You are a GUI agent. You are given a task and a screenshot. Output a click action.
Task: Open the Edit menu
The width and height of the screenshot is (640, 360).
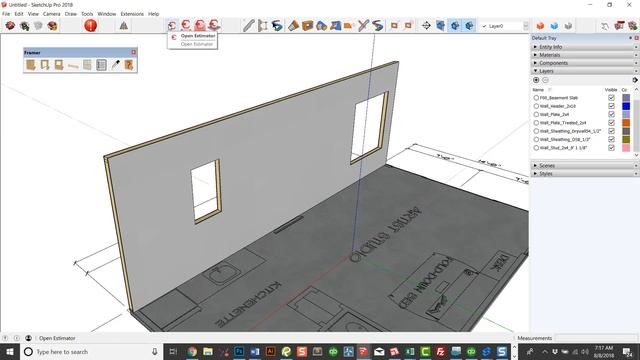click(x=19, y=14)
